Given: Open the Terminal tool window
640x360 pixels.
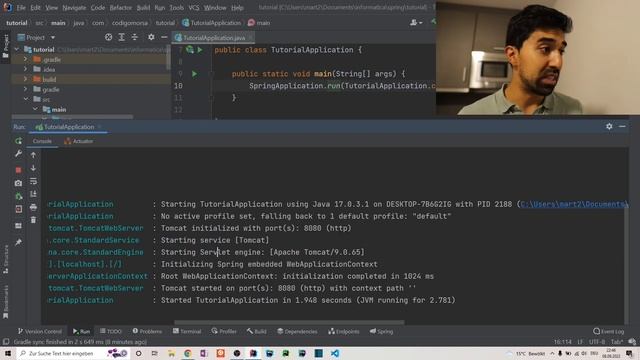Looking at the screenshot, I should tap(187, 331).
